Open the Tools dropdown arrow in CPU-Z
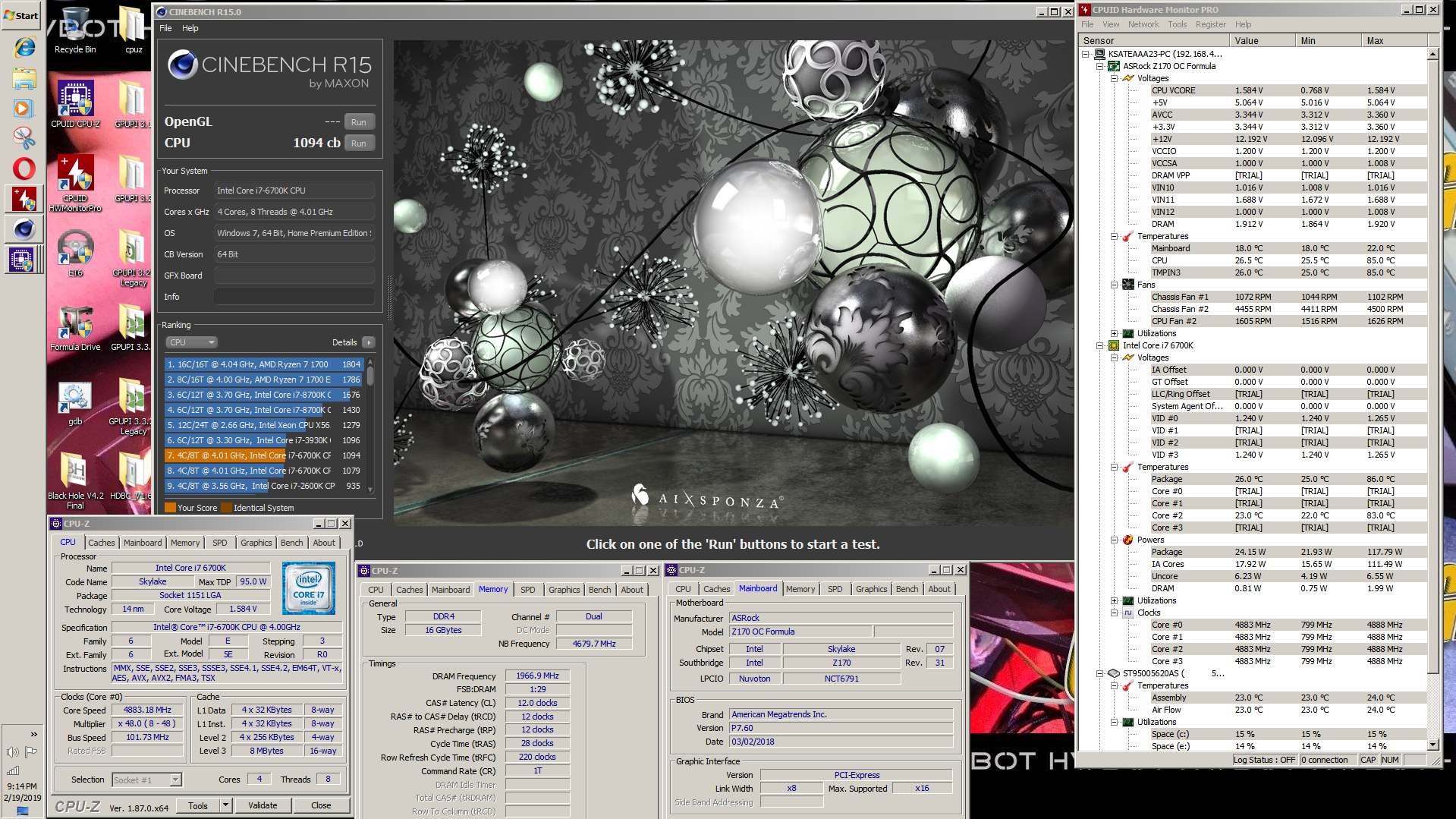Image resolution: width=1456 pixels, height=819 pixels. click(x=225, y=805)
